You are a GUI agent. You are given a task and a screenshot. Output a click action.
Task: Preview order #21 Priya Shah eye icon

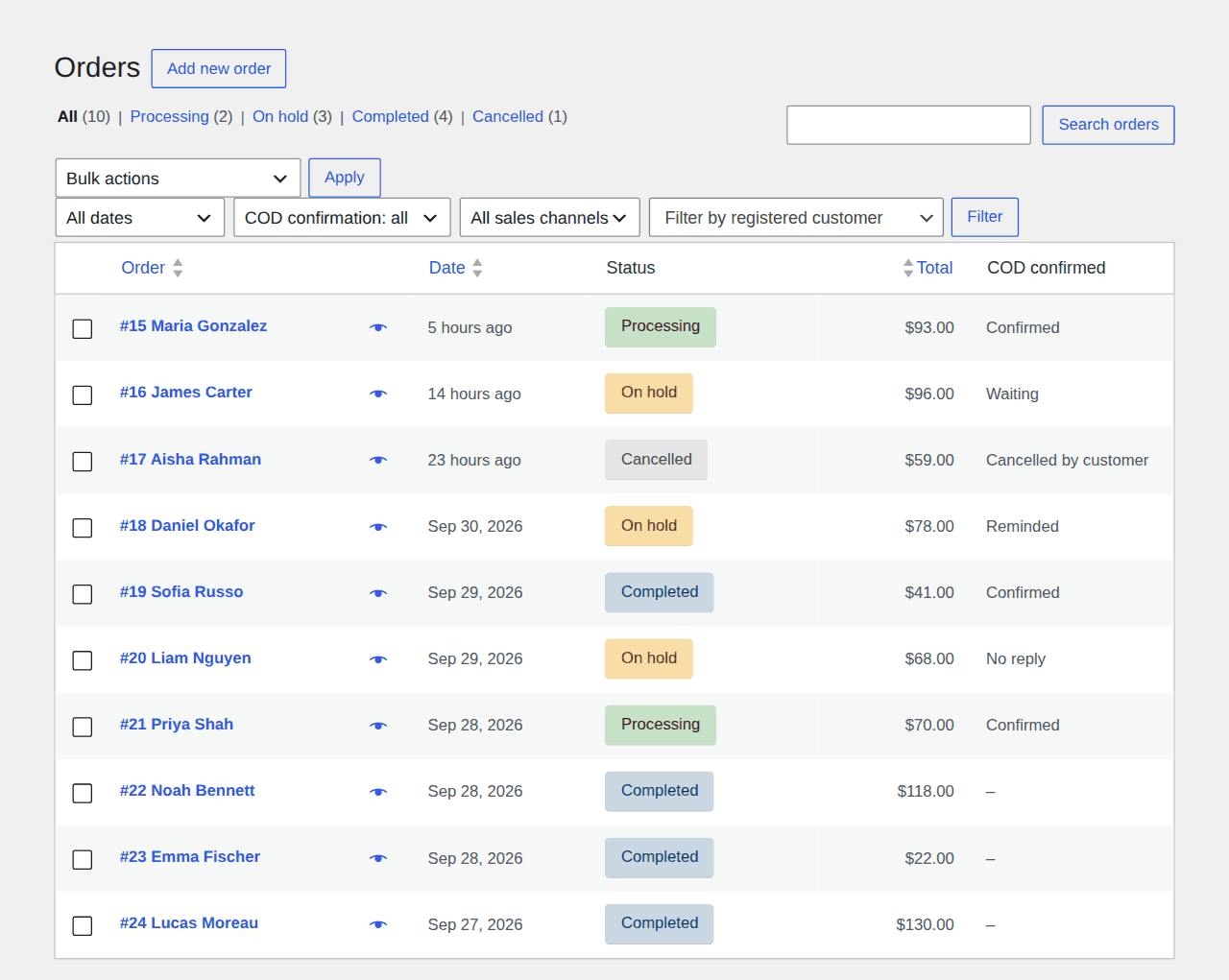point(378,726)
